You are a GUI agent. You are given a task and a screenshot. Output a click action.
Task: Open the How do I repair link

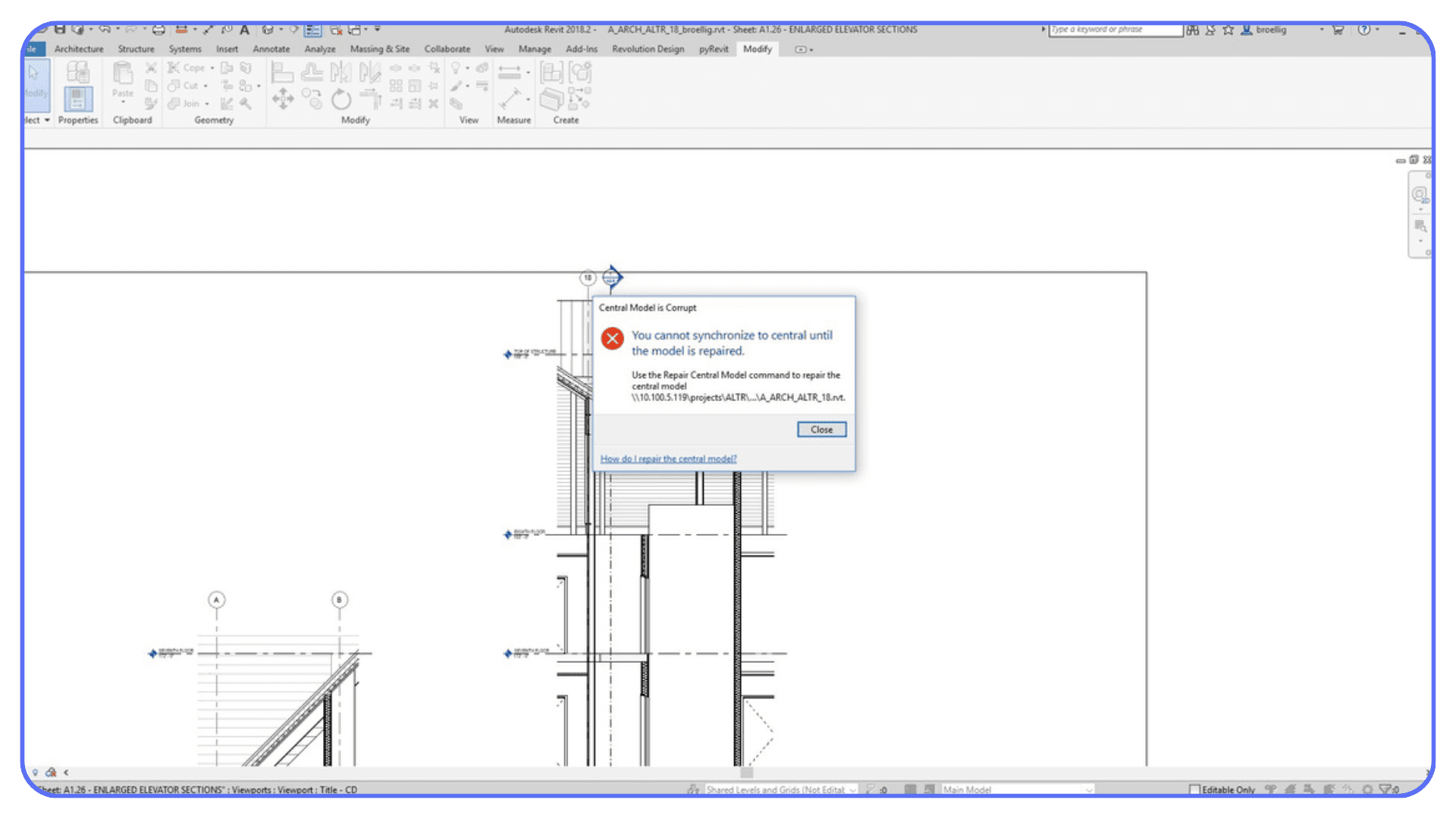[667, 458]
